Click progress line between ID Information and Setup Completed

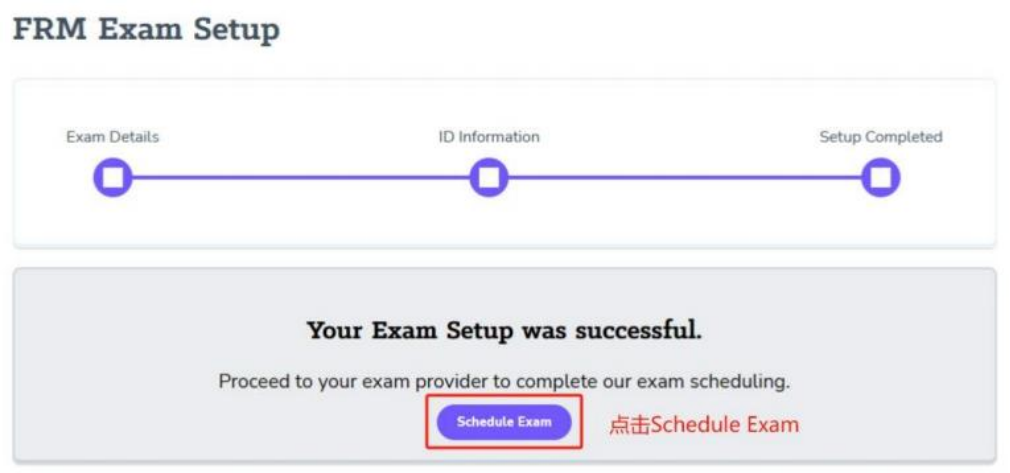tap(685, 179)
